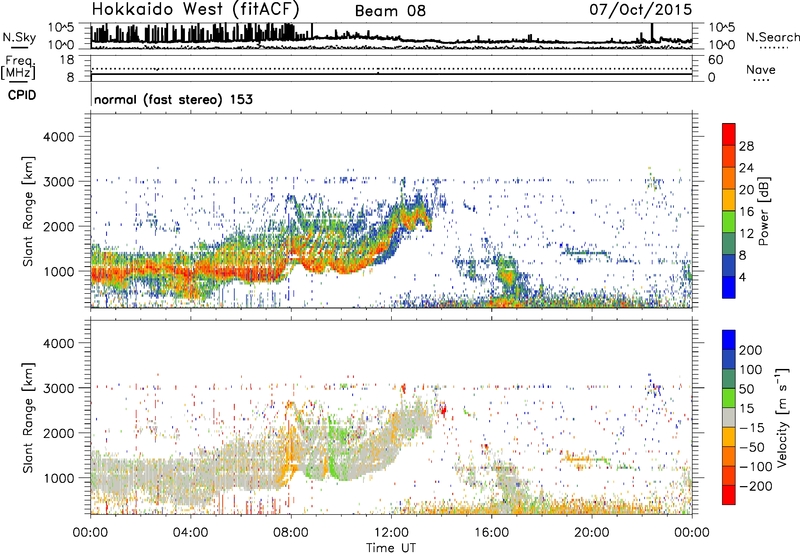This screenshot has width=800, height=554.
Task: Click the '-15' tick on Velocity color bar
Action: [752, 428]
